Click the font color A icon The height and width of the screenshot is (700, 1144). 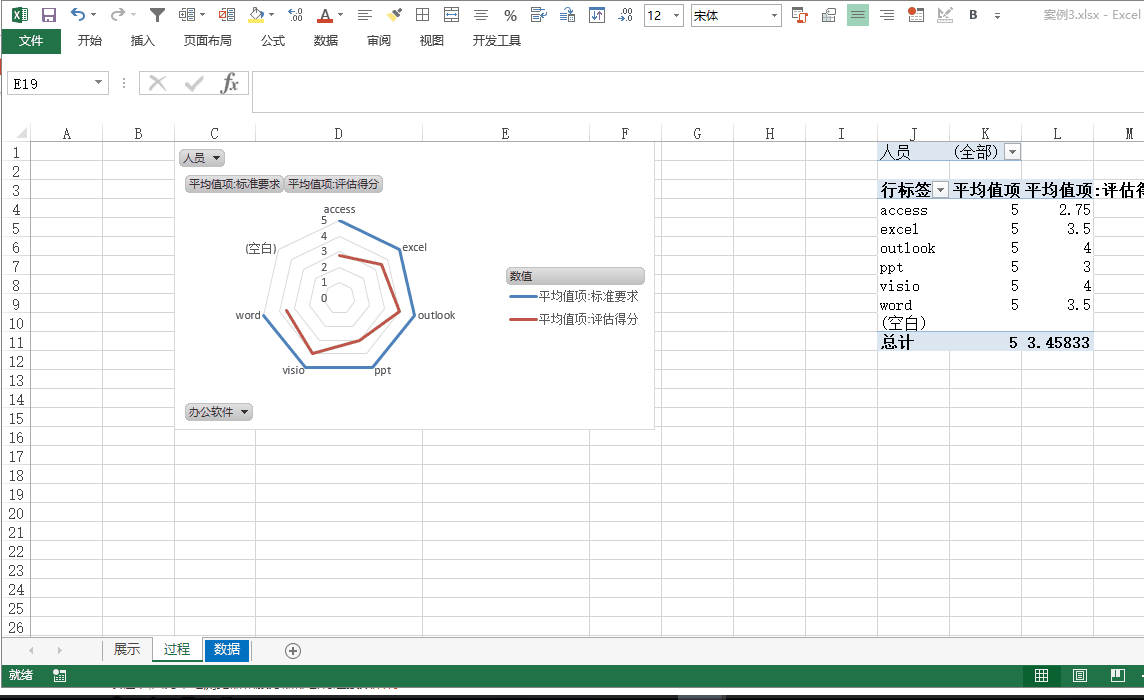[325, 15]
